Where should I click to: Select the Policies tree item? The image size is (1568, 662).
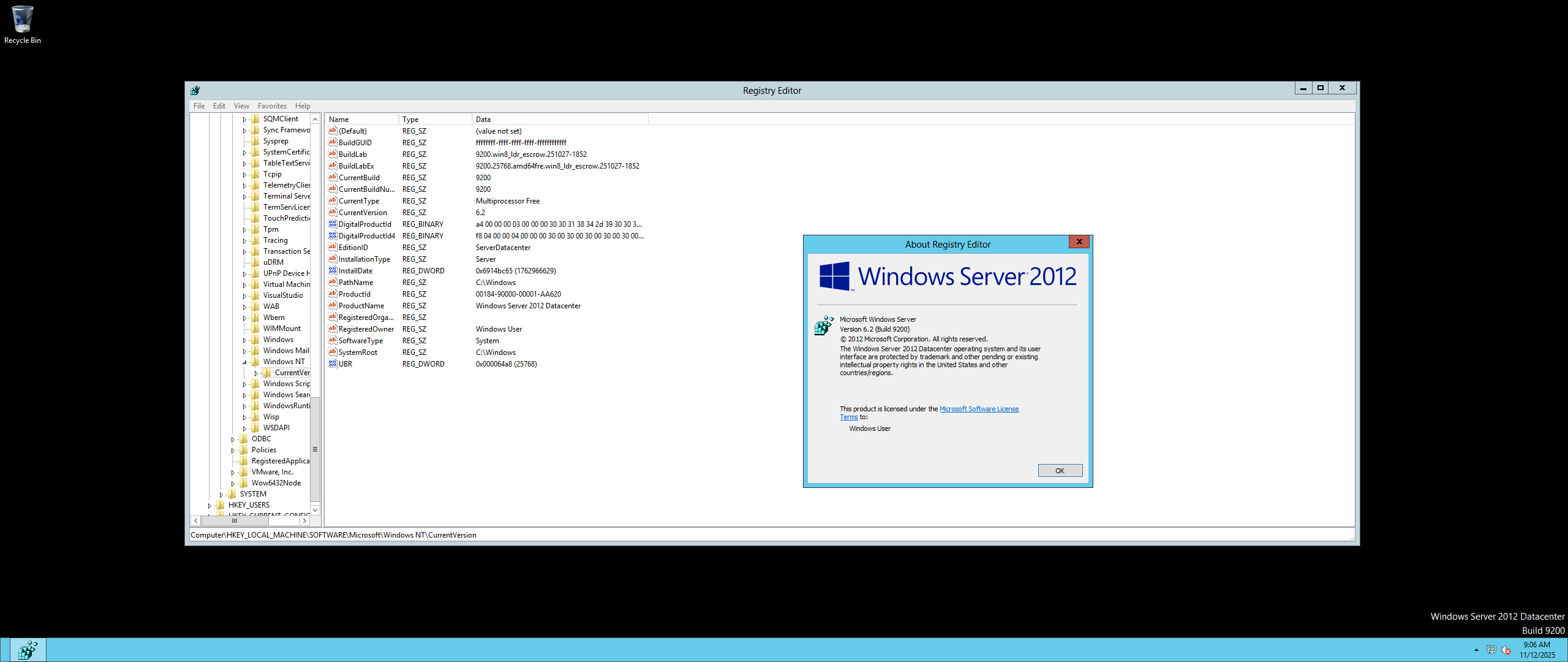coord(263,450)
